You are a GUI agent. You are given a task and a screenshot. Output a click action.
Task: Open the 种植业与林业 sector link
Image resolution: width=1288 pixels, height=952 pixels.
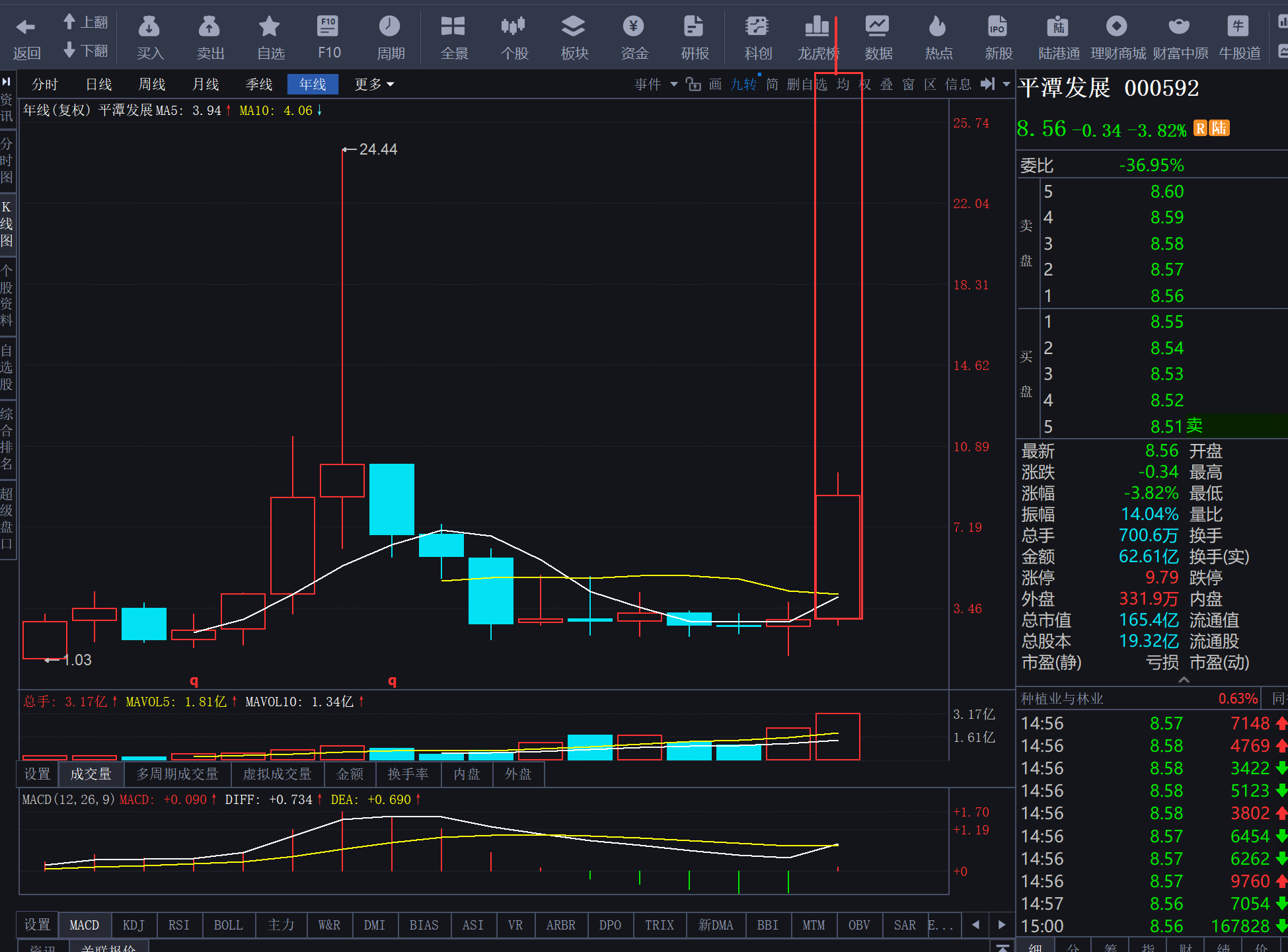1062,698
